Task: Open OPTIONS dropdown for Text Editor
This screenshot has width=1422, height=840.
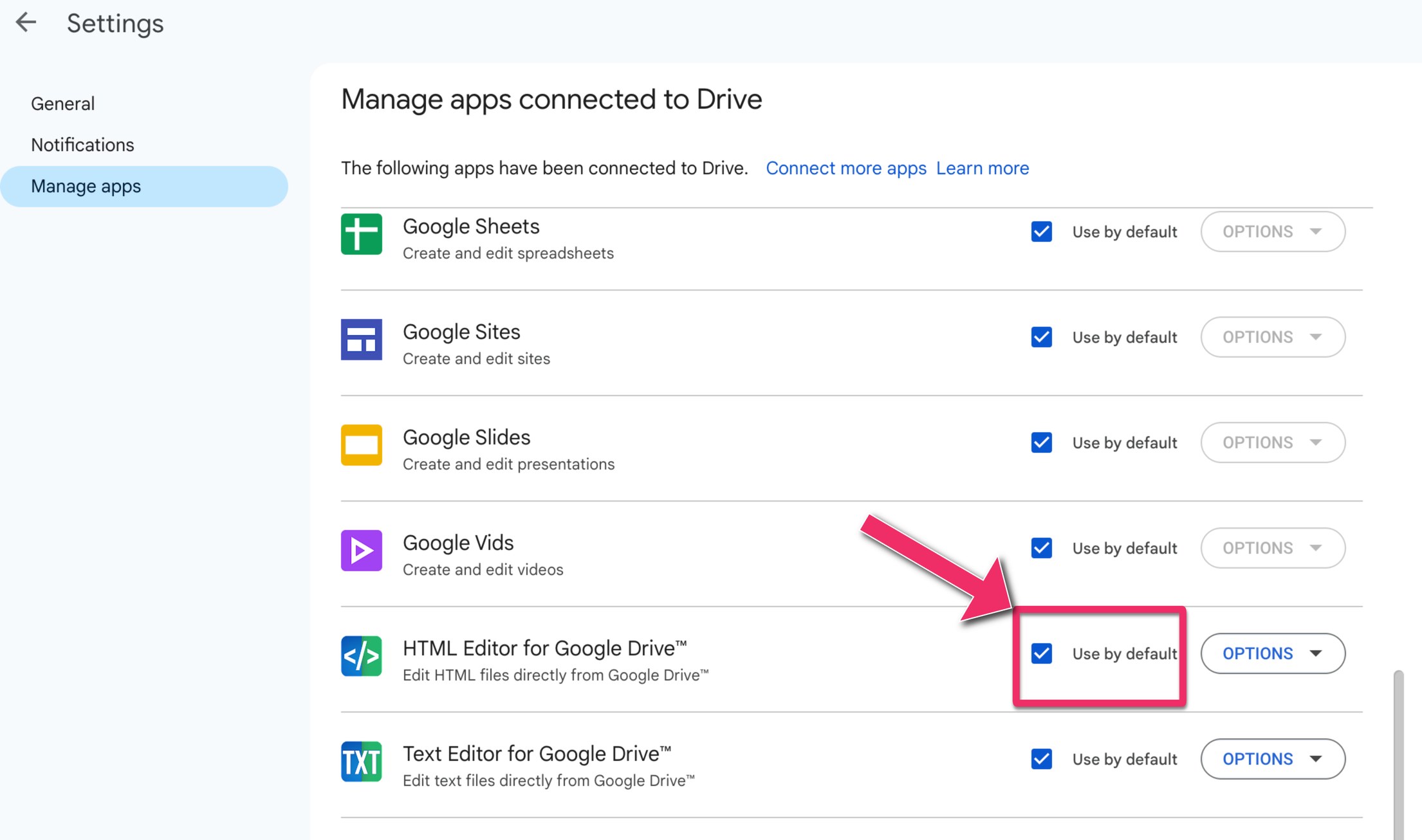Action: tap(1273, 759)
